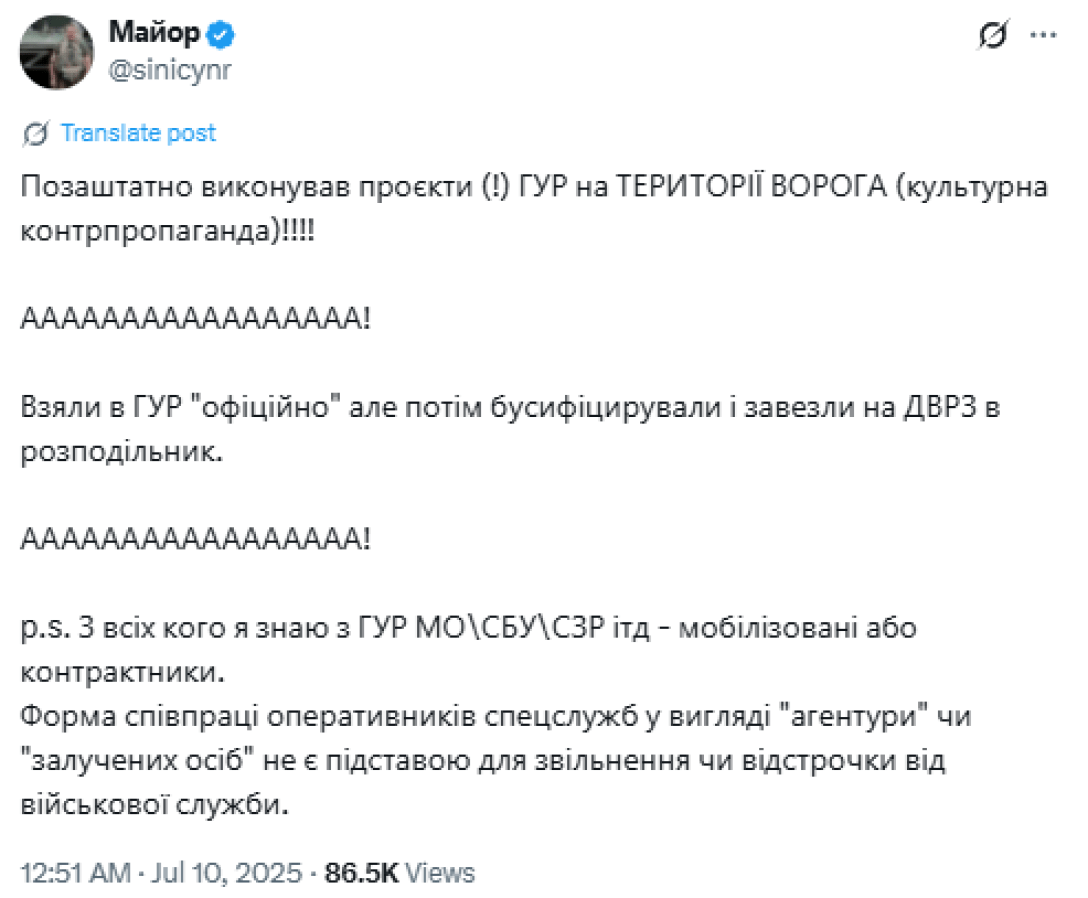Image resolution: width=1088 pixels, height=898 pixels.
Task: Click the Translate post link
Action: 138,133
